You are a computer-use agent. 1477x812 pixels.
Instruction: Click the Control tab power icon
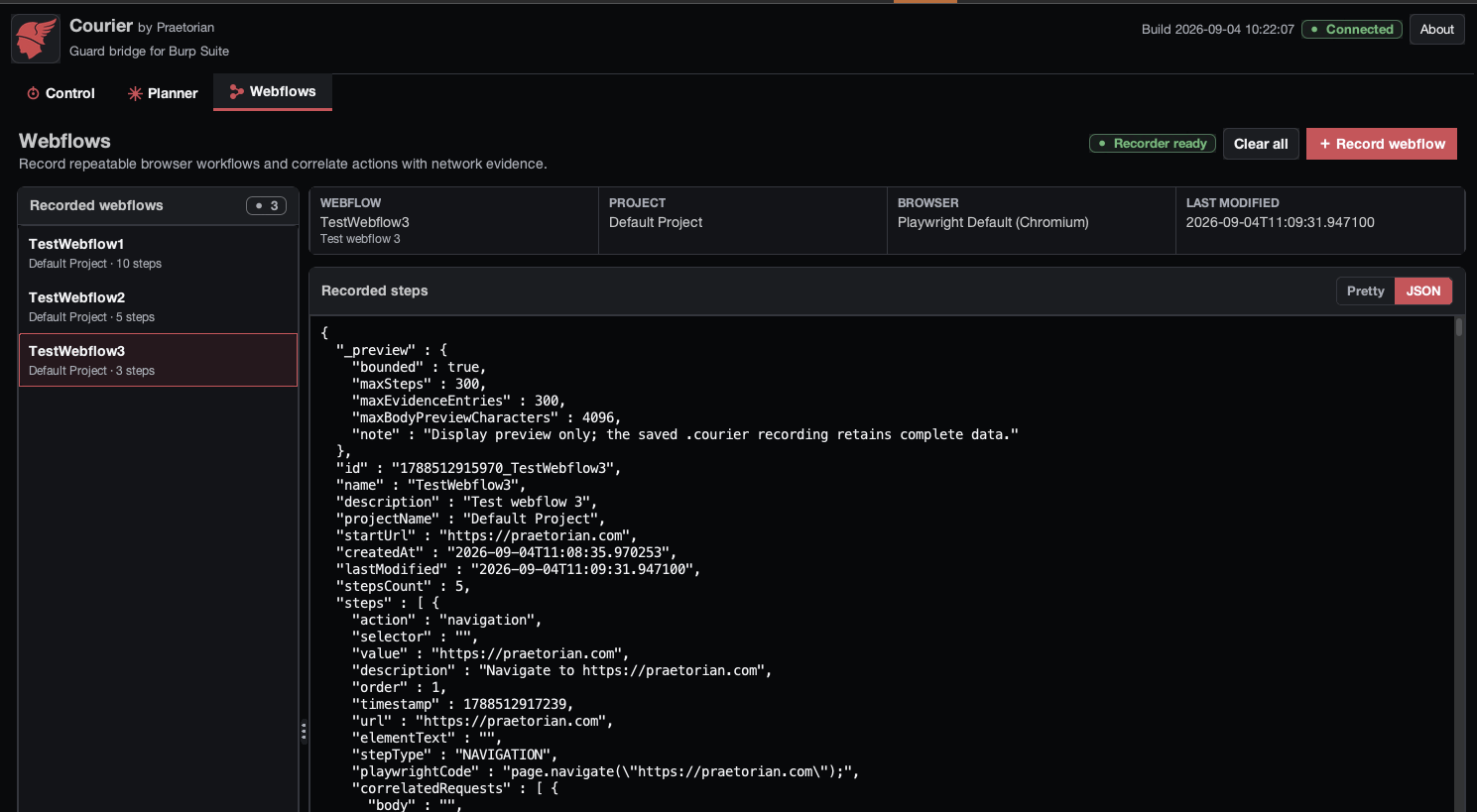34,93
